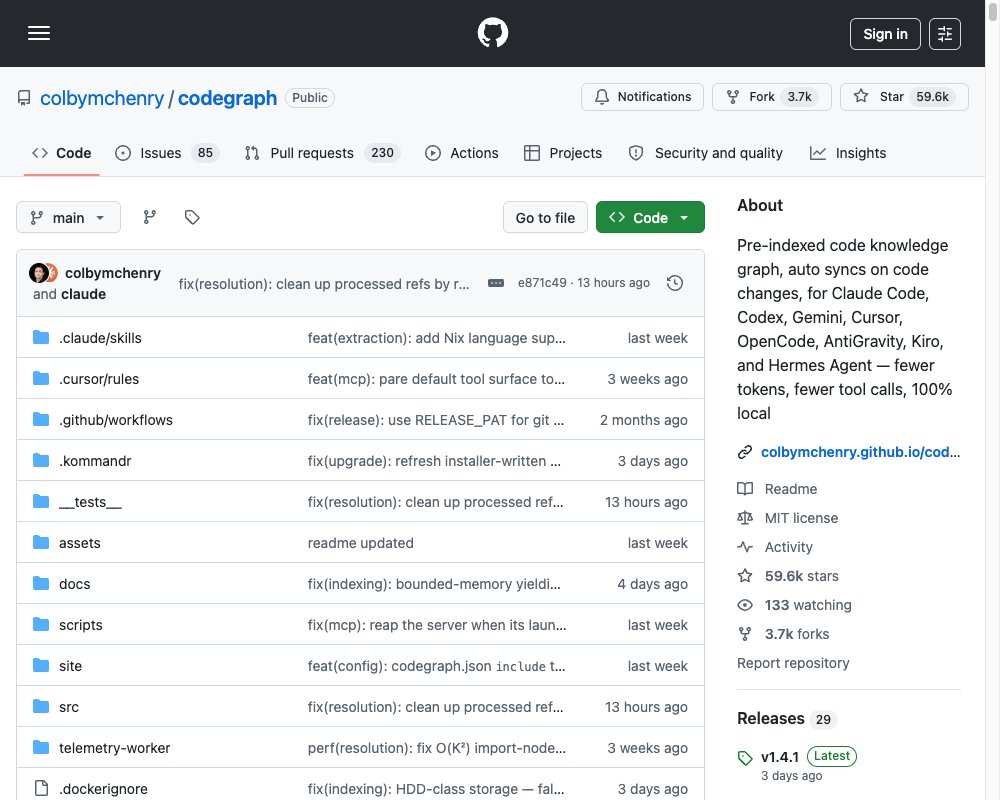Open 'readme updated' commit message
Viewport: 1000px width, 800px height.
[x=360, y=543]
